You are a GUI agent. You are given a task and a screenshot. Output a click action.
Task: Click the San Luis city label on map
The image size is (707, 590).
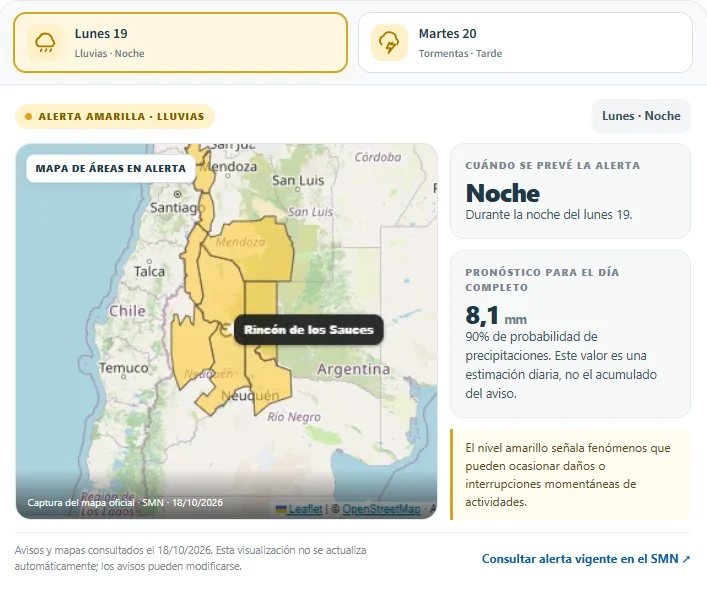[x=298, y=180]
